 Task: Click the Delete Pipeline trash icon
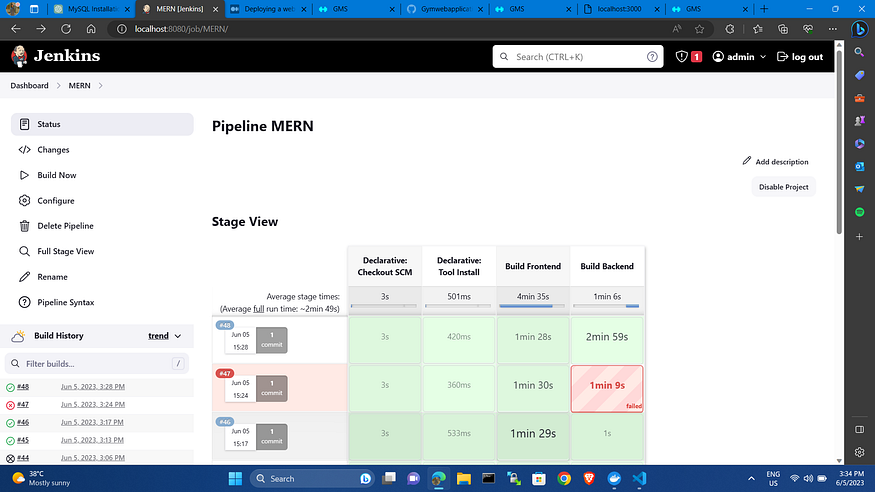[24, 226]
